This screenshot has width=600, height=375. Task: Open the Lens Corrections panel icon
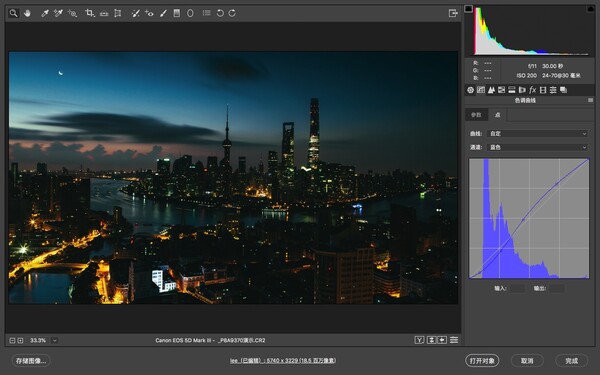point(522,90)
